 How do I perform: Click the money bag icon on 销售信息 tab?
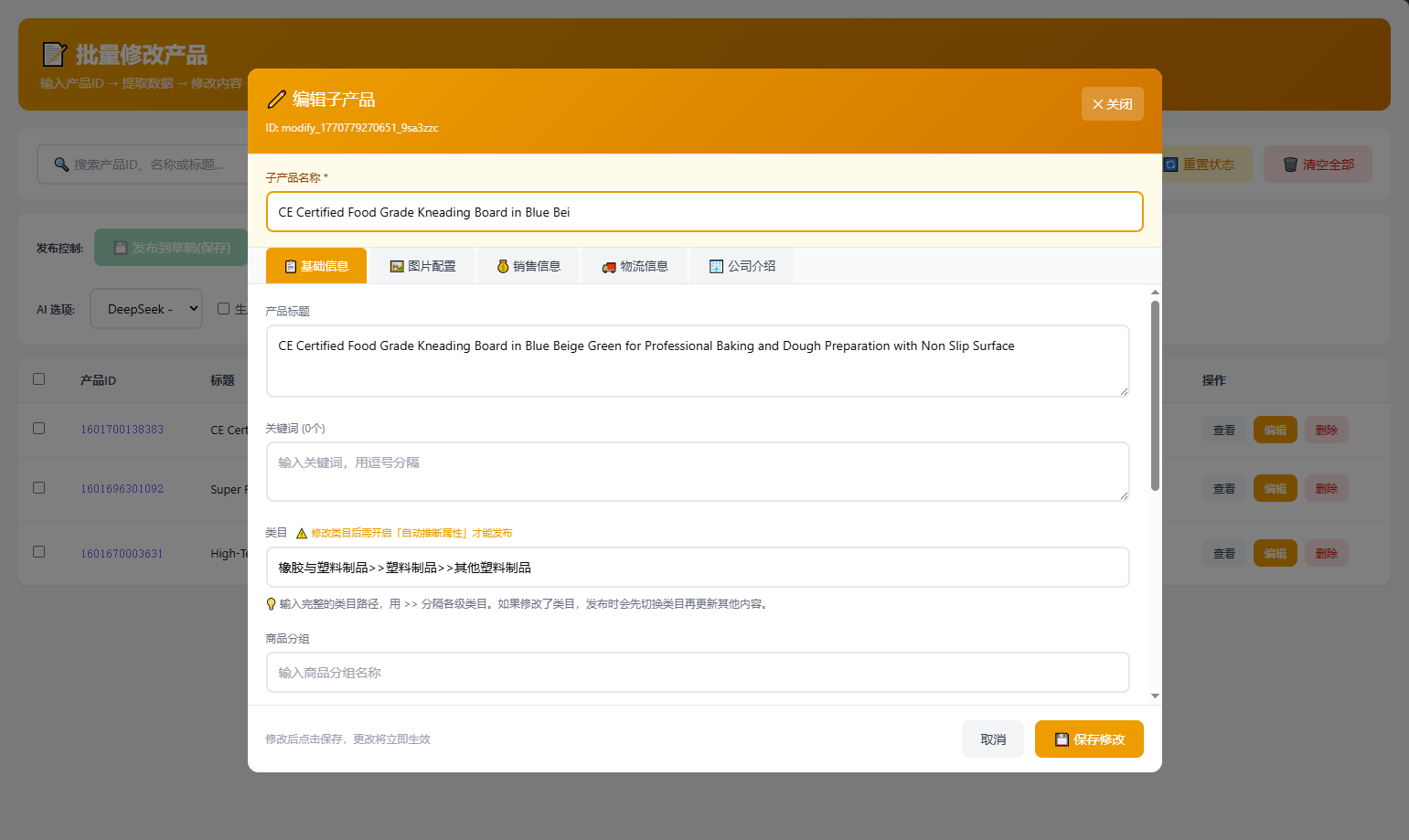pos(503,267)
